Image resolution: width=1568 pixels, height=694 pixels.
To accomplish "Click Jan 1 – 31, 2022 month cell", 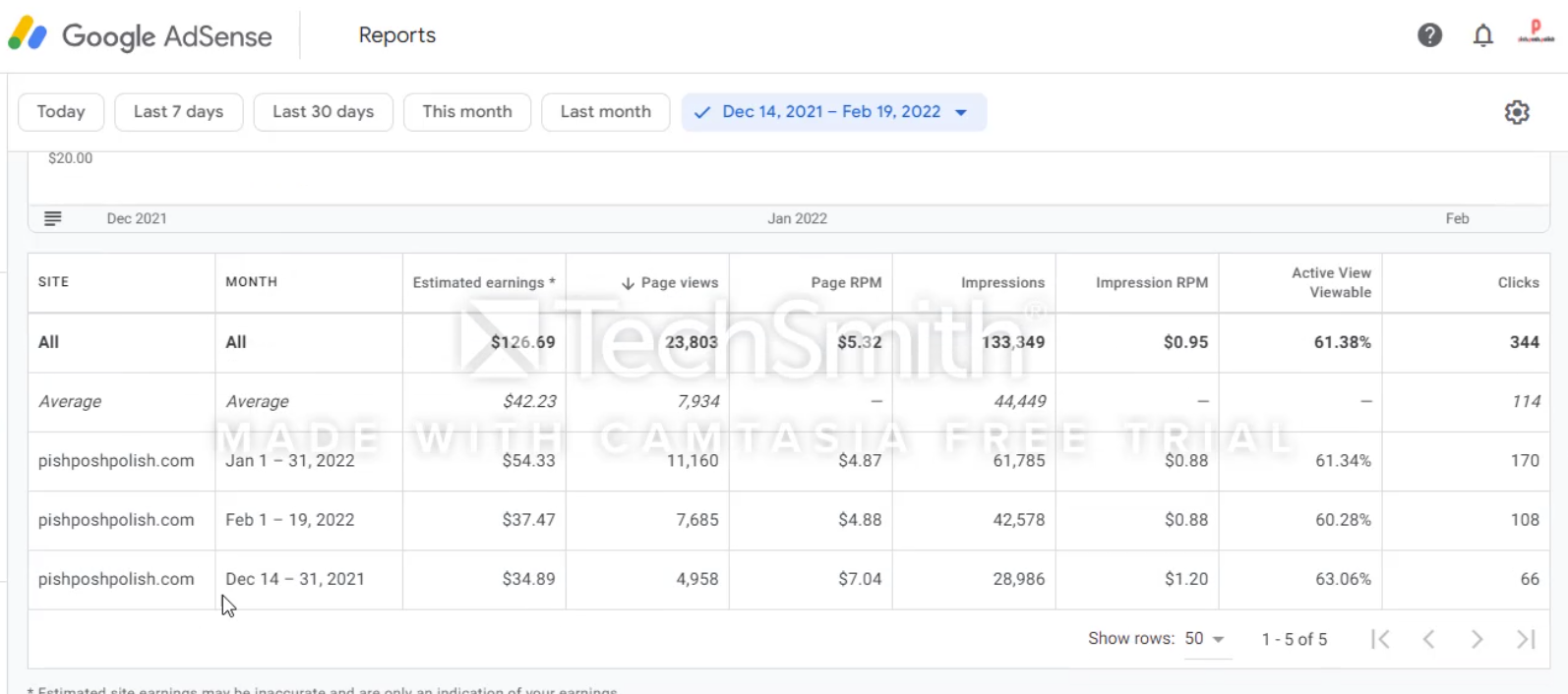I will pos(290,461).
